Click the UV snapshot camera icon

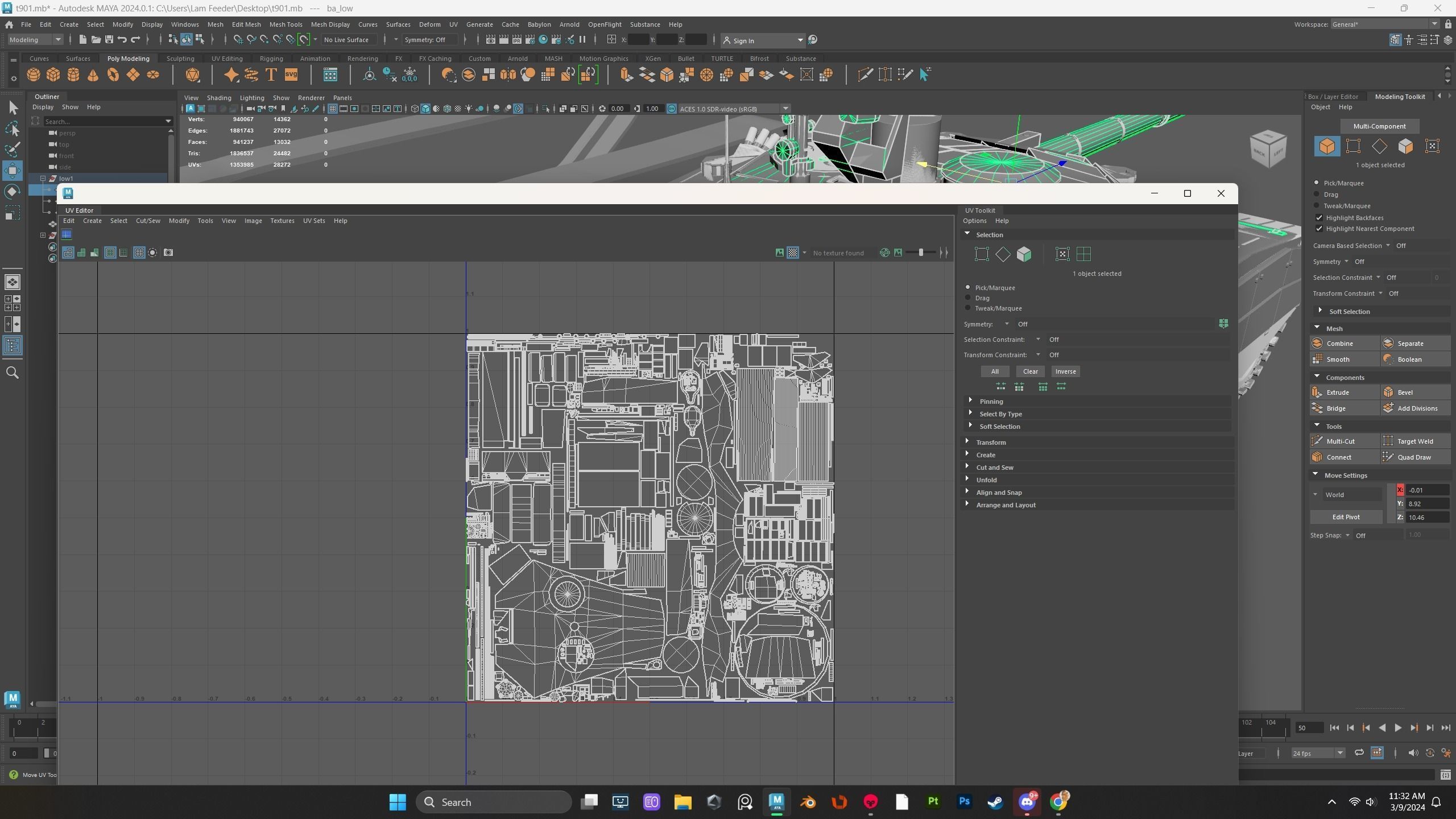(x=168, y=253)
